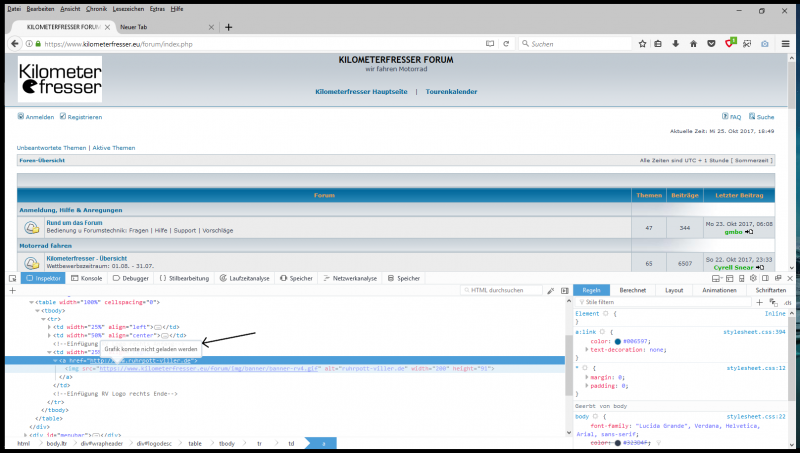This screenshot has width=800, height=453.
Task: Open Firefox hamburger menu
Action: 787,44
